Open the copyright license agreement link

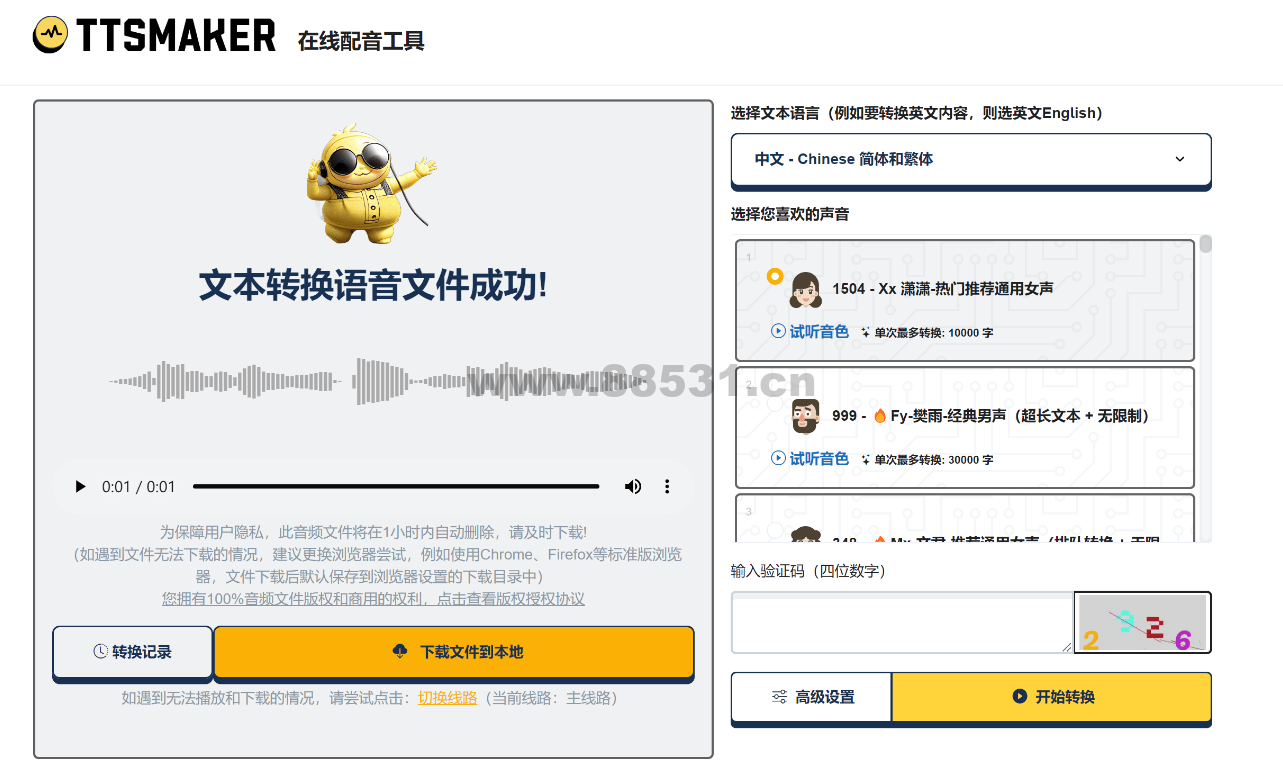coord(373,599)
